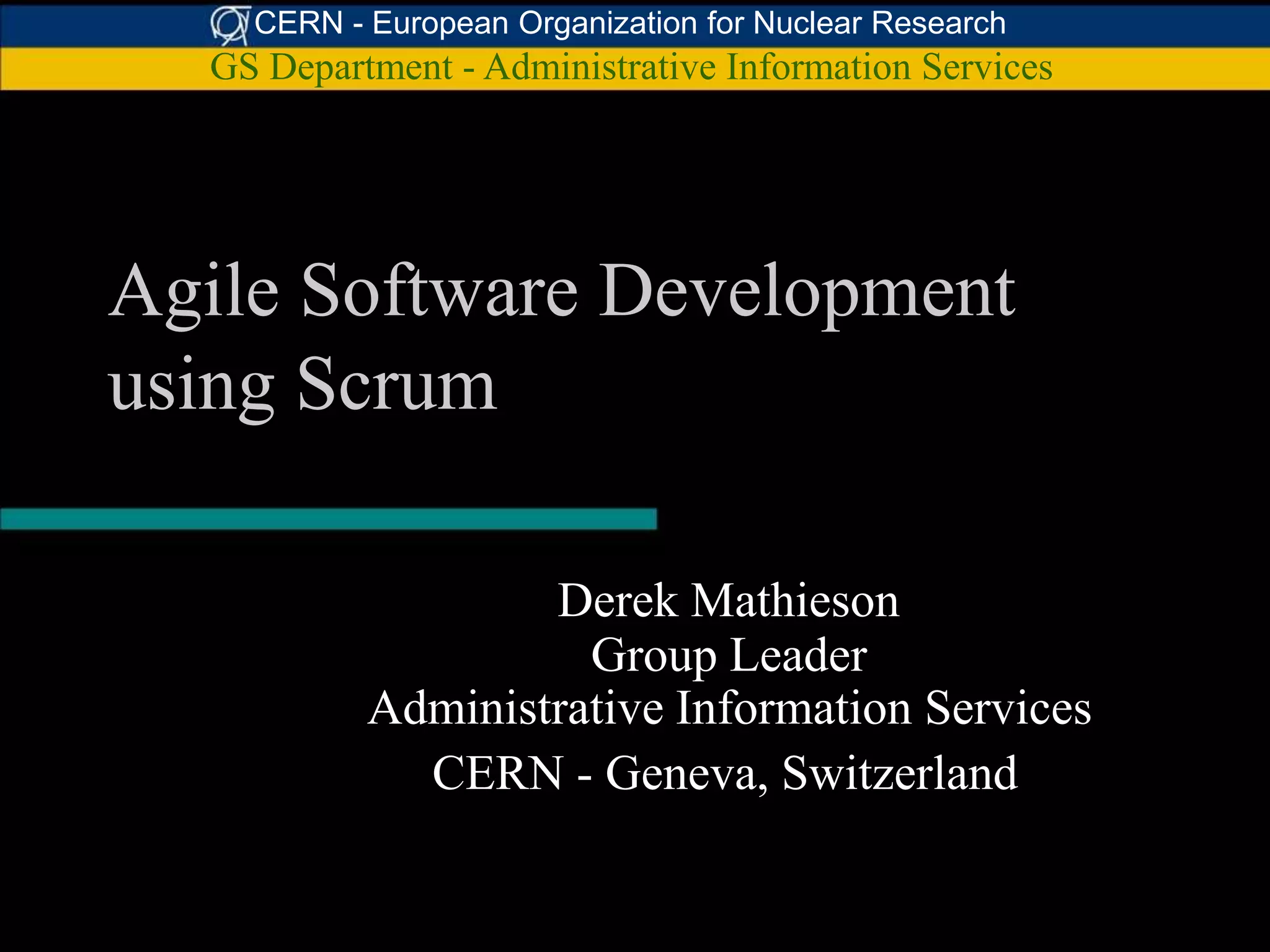Select the 'using Scrum' title line

click(x=303, y=384)
